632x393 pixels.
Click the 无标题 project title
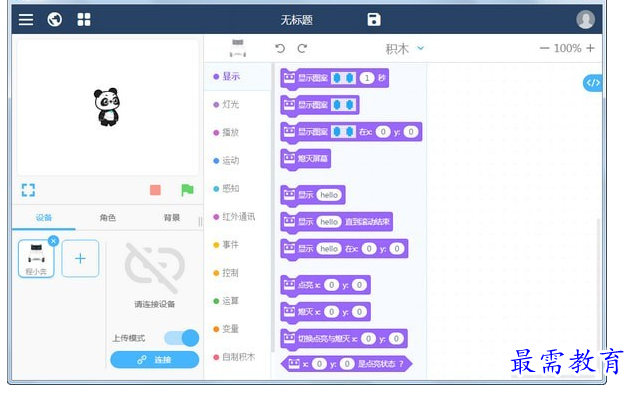[x=297, y=20]
